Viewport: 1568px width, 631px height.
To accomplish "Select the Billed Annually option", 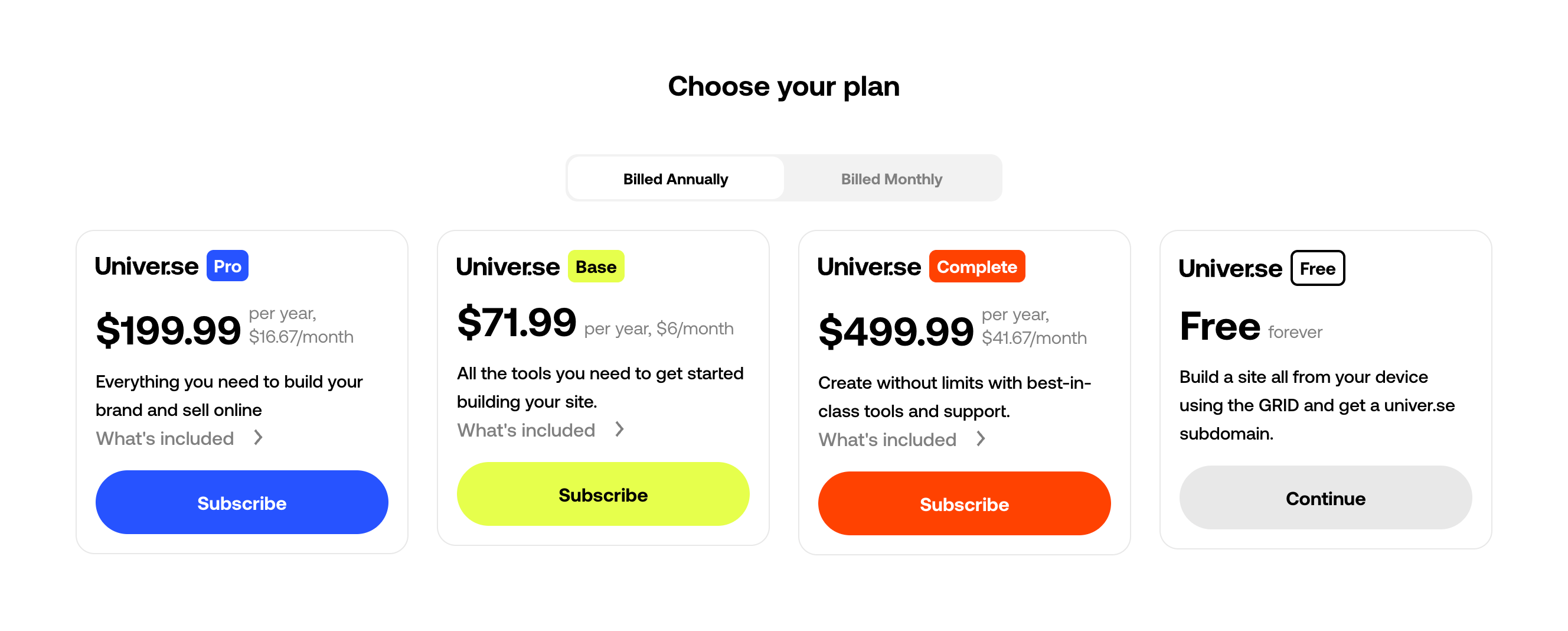I will [x=675, y=179].
